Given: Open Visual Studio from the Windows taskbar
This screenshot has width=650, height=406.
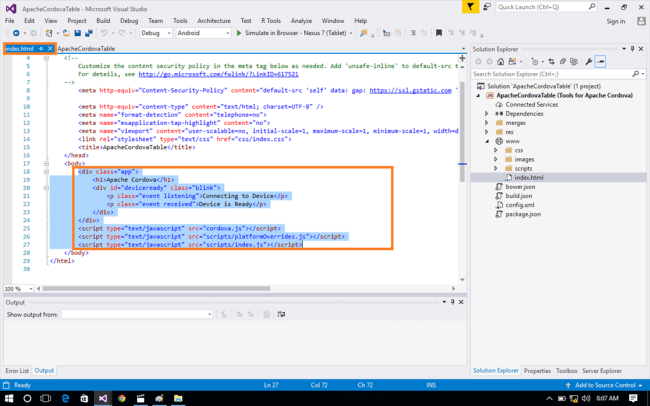Looking at the screenshot, I should 101,398.
